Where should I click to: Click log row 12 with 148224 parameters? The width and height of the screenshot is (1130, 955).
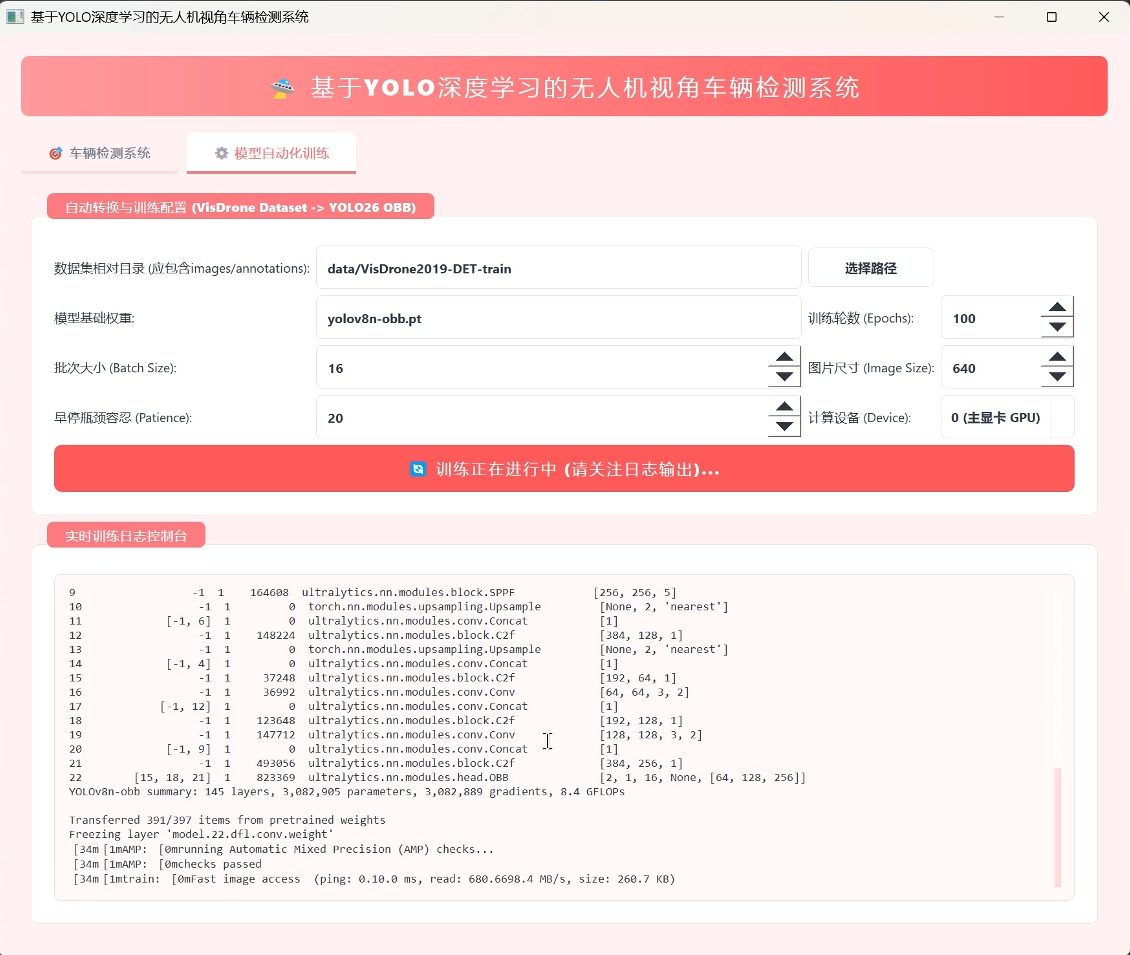pos(375,635)
